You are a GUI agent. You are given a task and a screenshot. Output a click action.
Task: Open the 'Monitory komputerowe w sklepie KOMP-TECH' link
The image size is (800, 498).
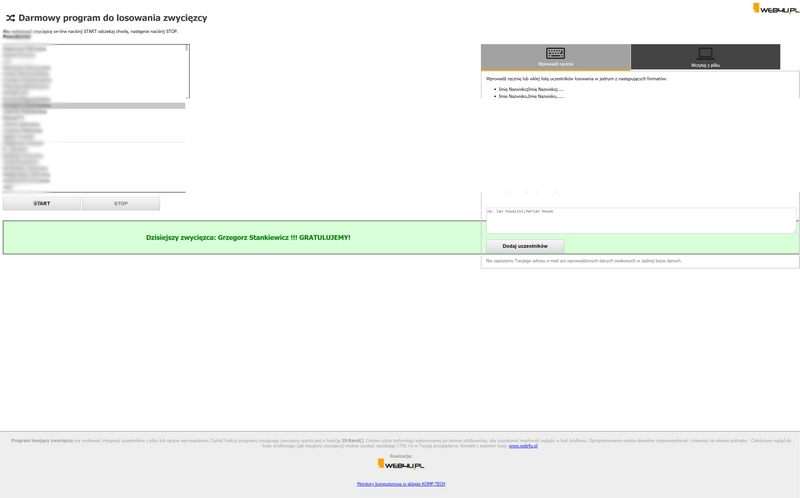click(400, 484)
